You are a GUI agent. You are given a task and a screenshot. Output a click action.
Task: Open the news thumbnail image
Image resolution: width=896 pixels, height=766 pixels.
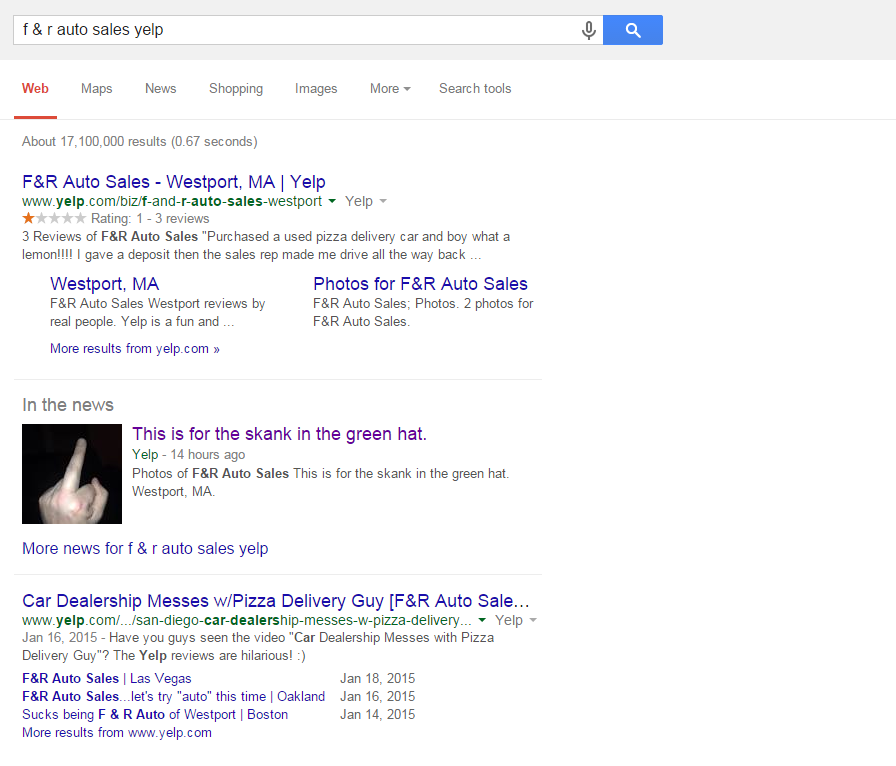pyautogui.click(x=72, y=474)
